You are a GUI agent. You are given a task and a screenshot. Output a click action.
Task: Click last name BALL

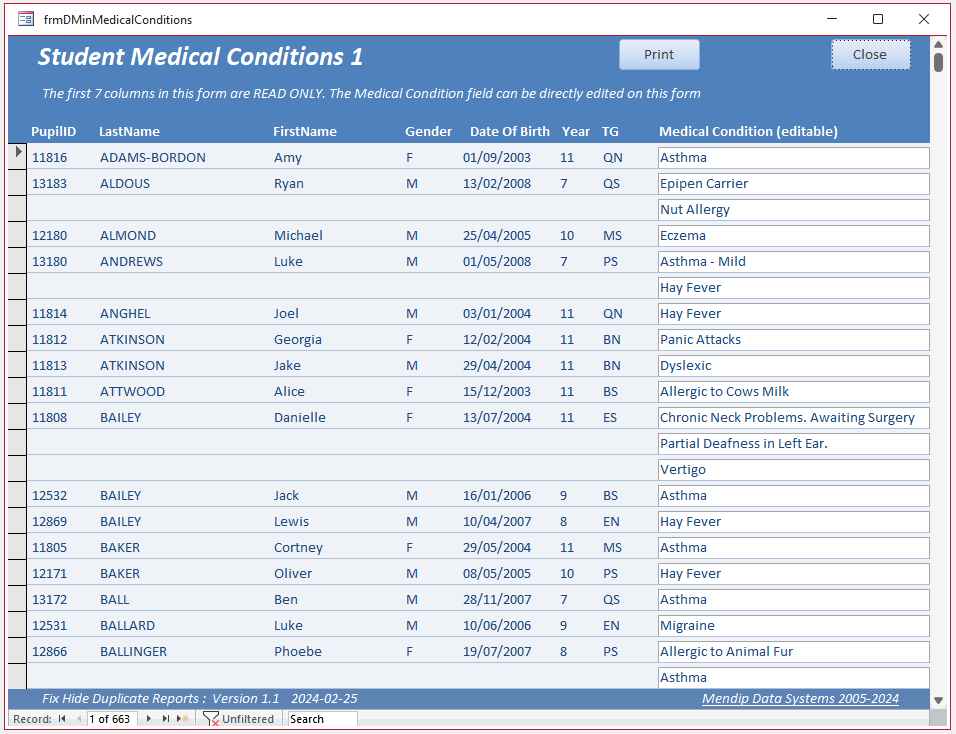coord(115,600)
